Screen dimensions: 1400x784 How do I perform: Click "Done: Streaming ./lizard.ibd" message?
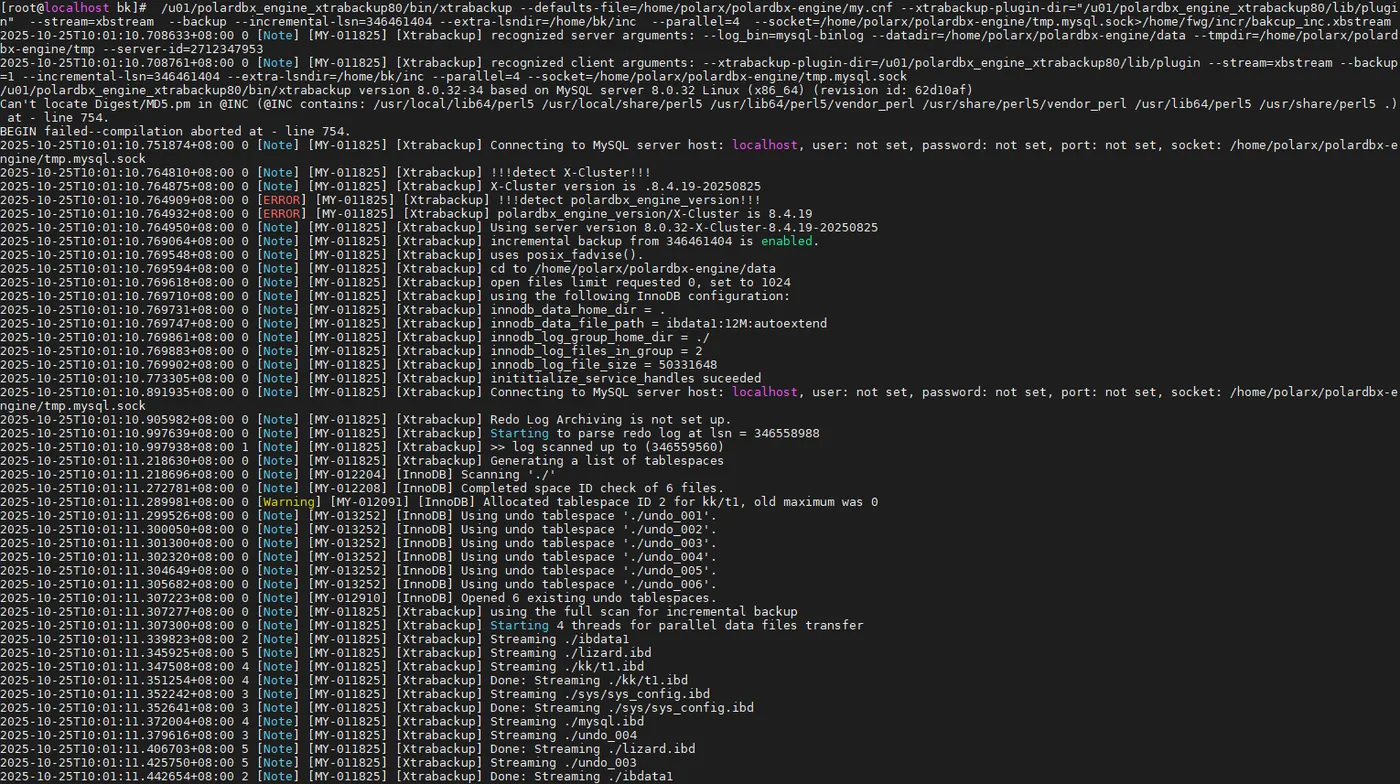click(x=592, y=749)
